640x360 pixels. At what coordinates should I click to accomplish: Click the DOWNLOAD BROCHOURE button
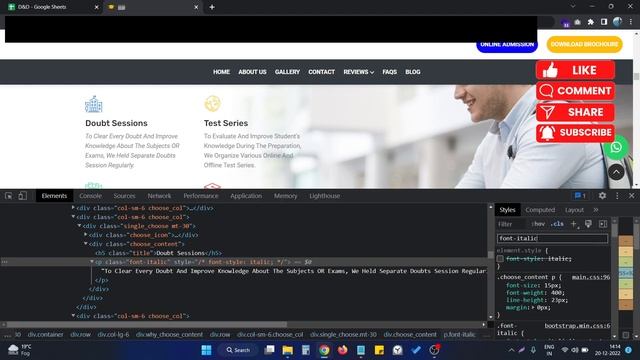584,44
